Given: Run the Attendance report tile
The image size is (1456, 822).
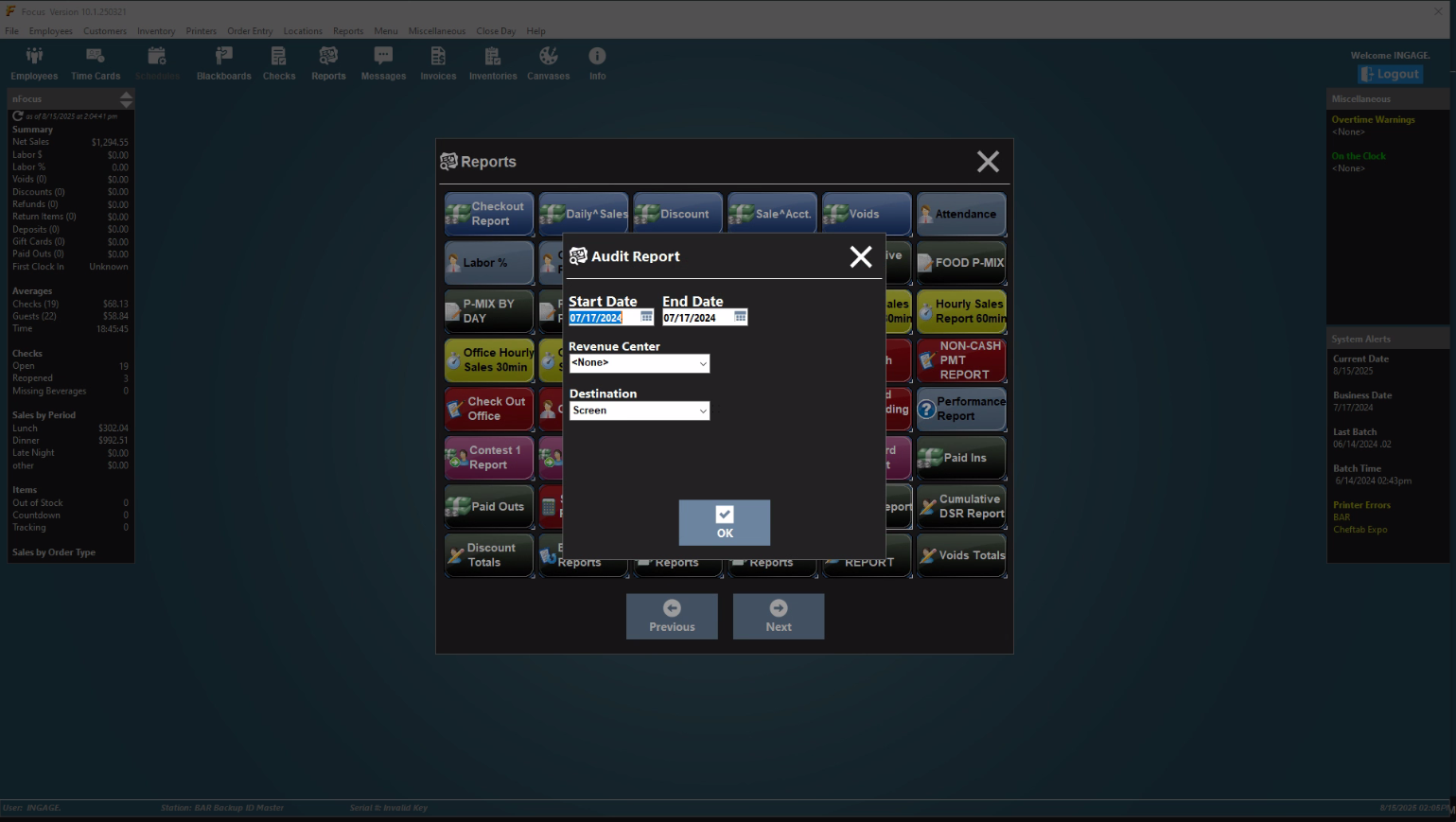Looking at the screenshot, I should (961, 214).
